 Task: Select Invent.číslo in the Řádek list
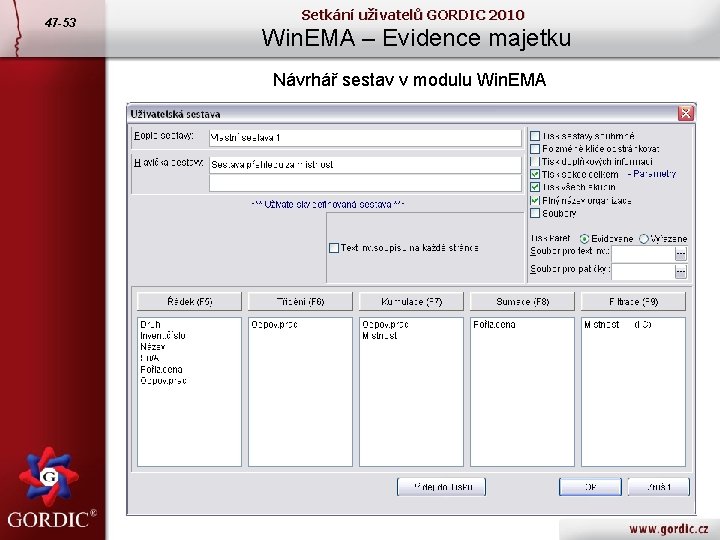pyautogui.click(x=163, y=336)
